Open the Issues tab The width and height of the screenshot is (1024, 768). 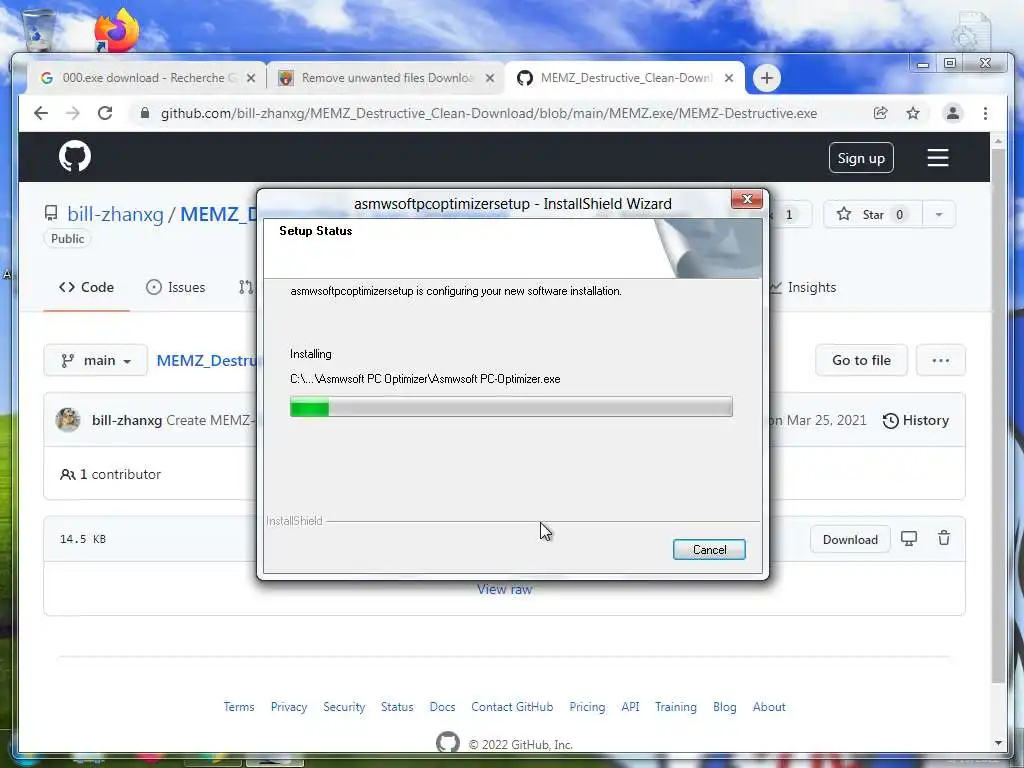click(176, 287)
